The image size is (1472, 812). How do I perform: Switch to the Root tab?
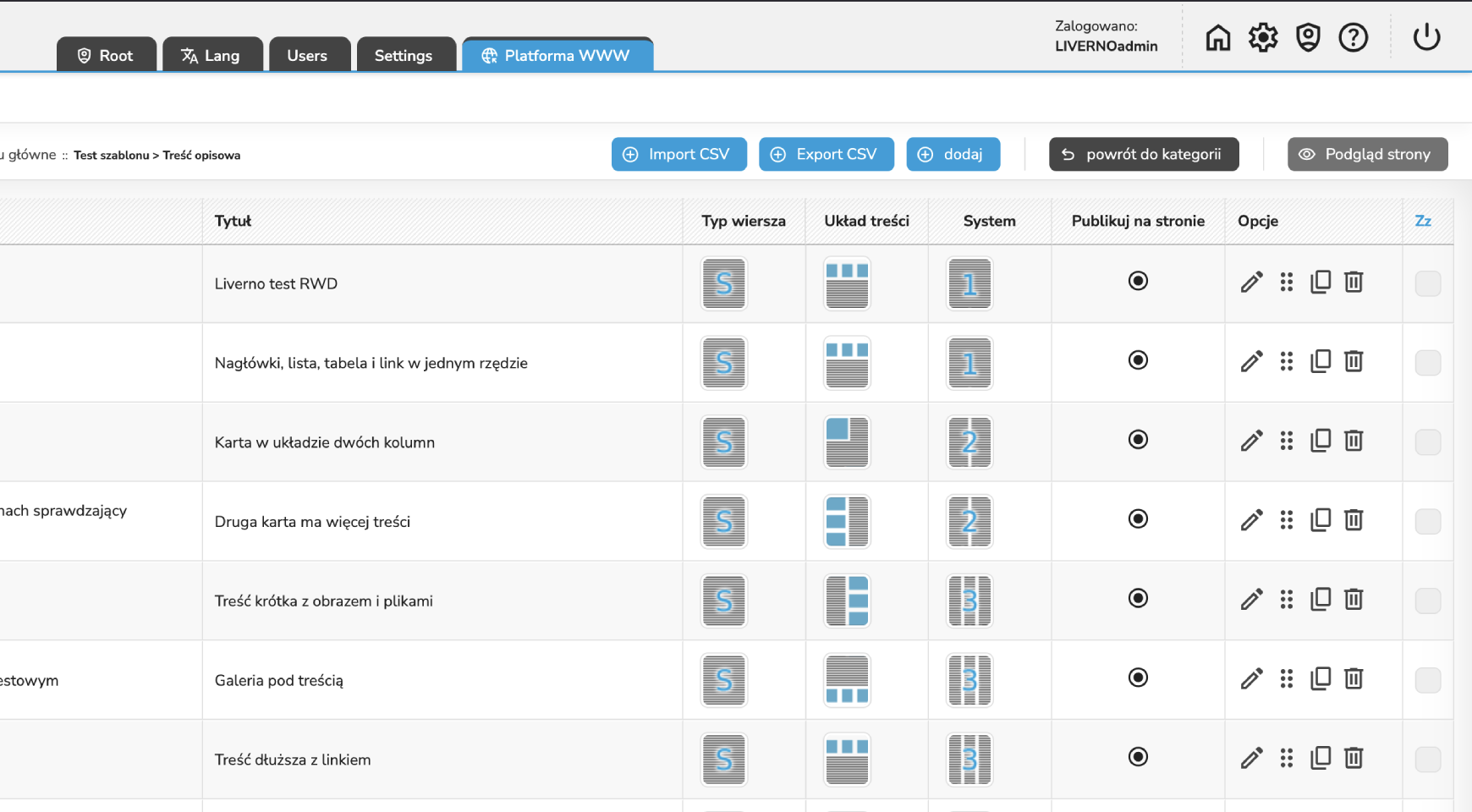(x=107, y=55)
